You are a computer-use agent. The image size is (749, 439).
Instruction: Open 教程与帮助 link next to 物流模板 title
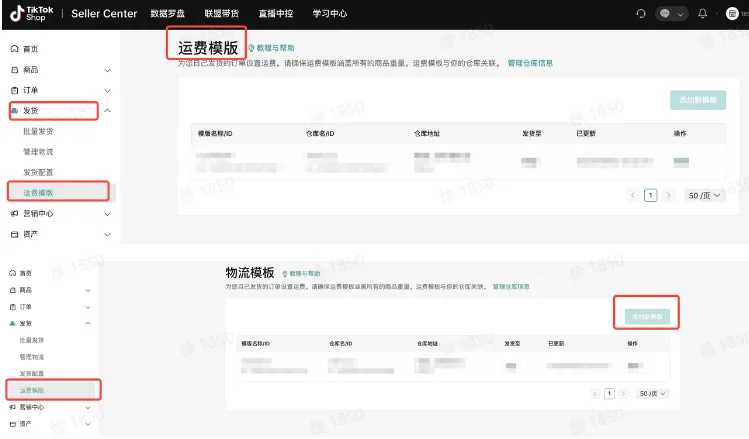(x=305, y=274)
